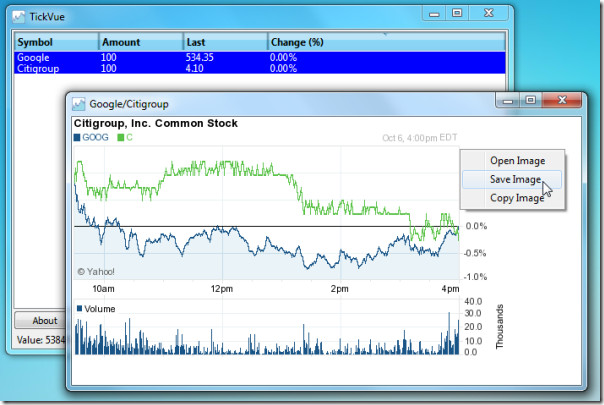Image resolution: width=604 pixels, height=405 pixels.
Task: Sort by the Symbol column header
Action: (56, 42)
